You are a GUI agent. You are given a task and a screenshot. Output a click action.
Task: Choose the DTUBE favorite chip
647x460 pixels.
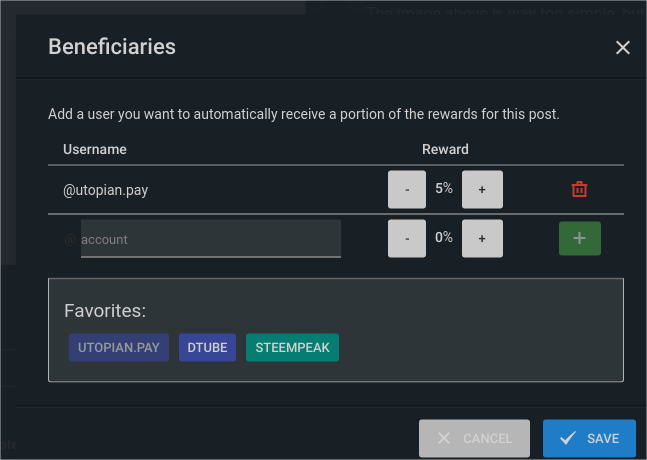tap(207, 347)
